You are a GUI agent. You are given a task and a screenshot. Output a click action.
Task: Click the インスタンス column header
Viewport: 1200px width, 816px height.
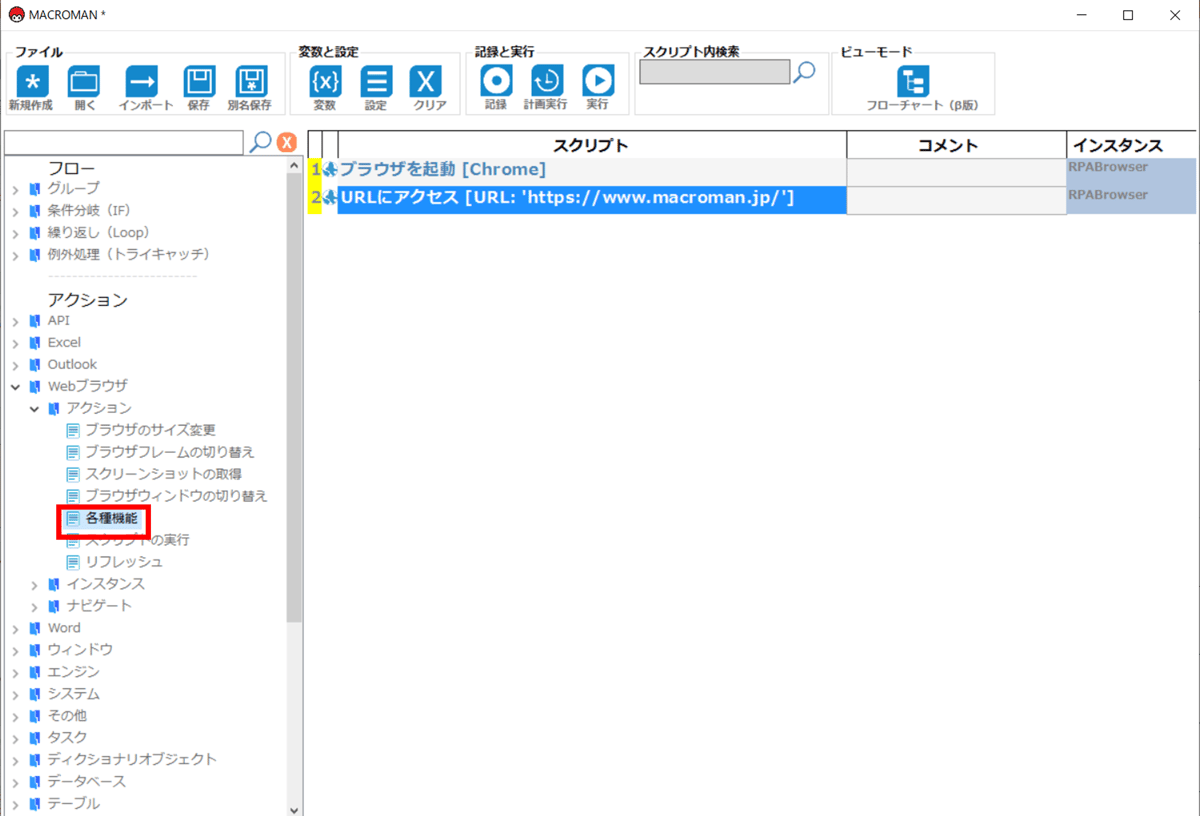pyautogui.click(x=1132, y=145)
